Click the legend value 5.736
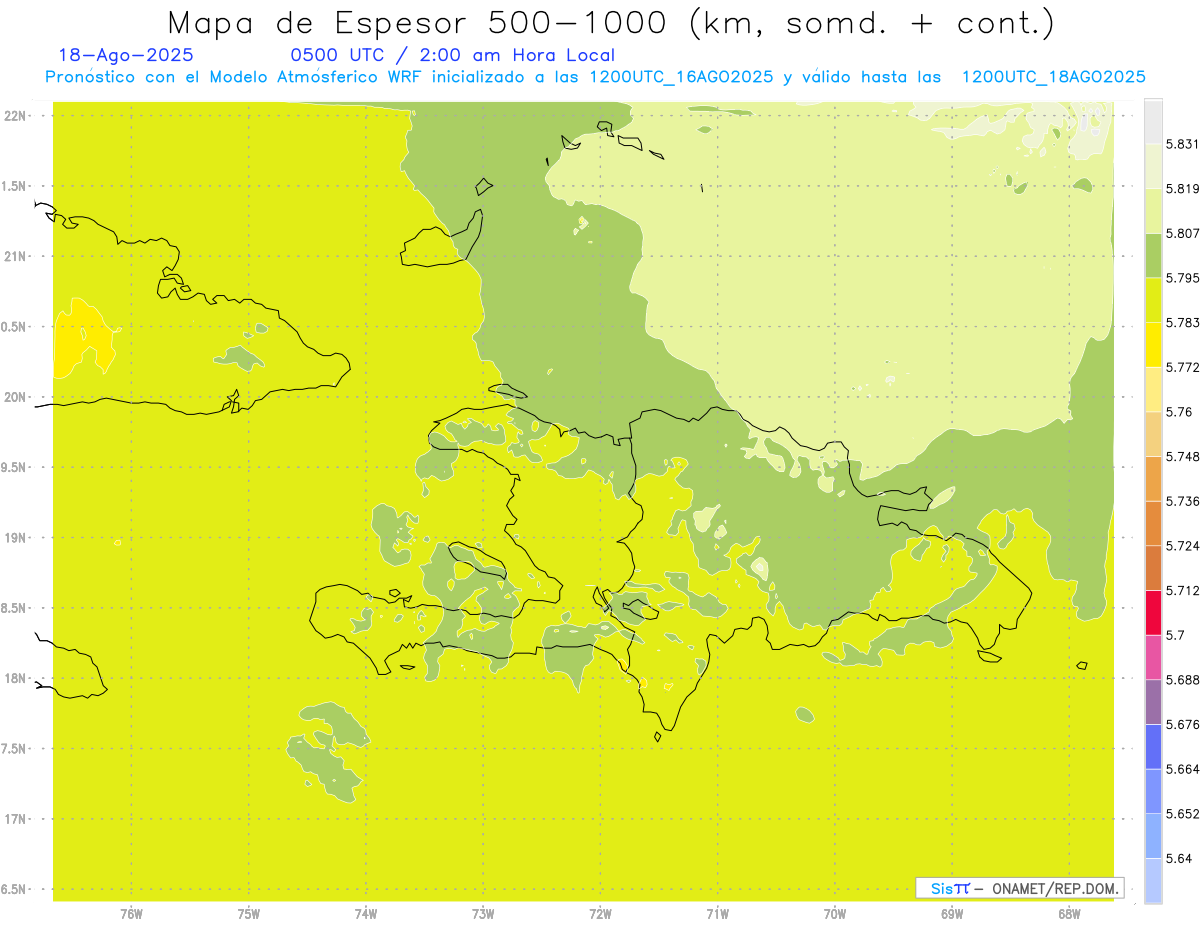Image resolution: width=1200 pixels, height=927 pixels. tap(1182, 501)
